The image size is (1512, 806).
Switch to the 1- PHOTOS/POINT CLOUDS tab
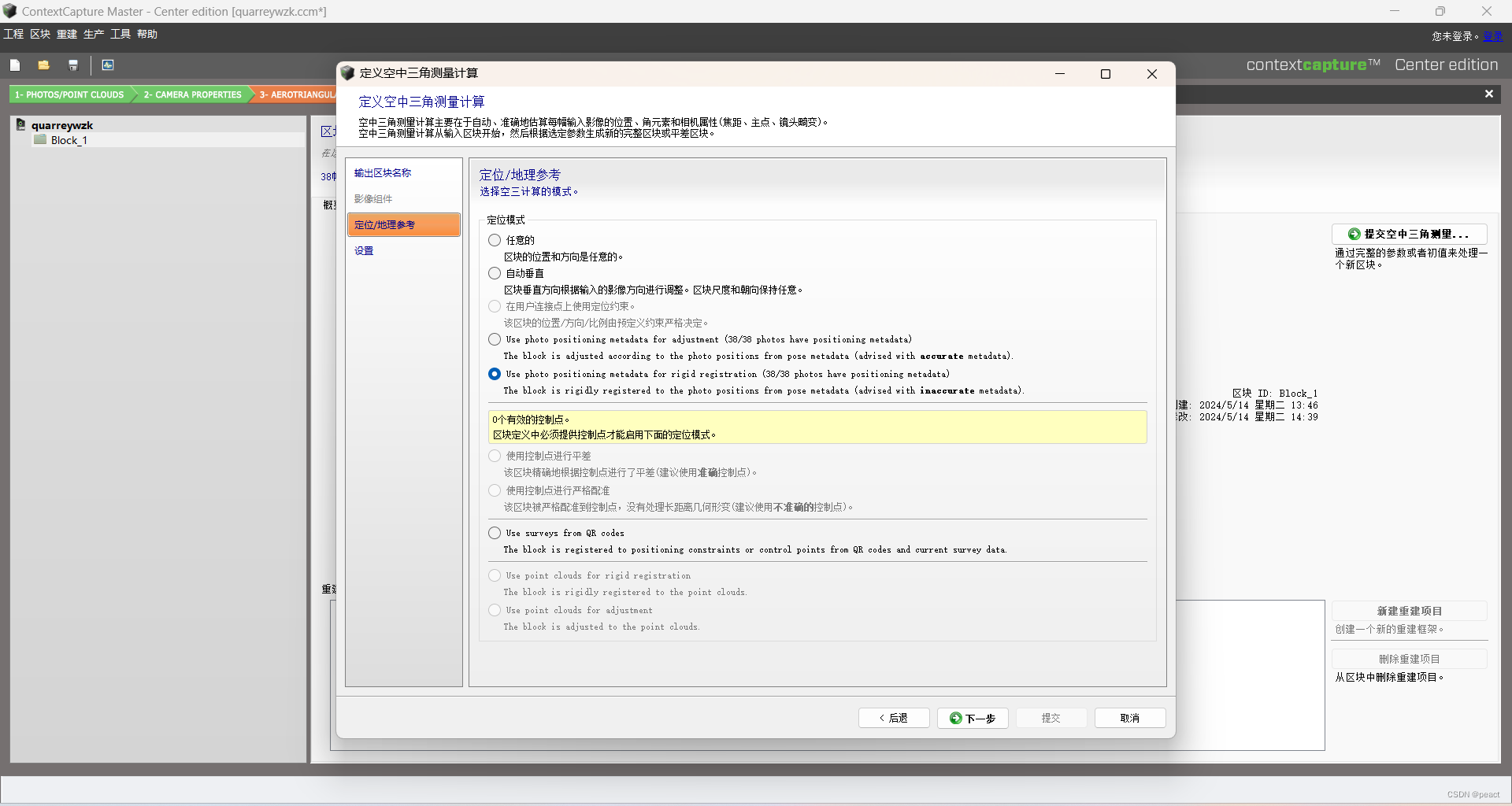coord(69,94)
